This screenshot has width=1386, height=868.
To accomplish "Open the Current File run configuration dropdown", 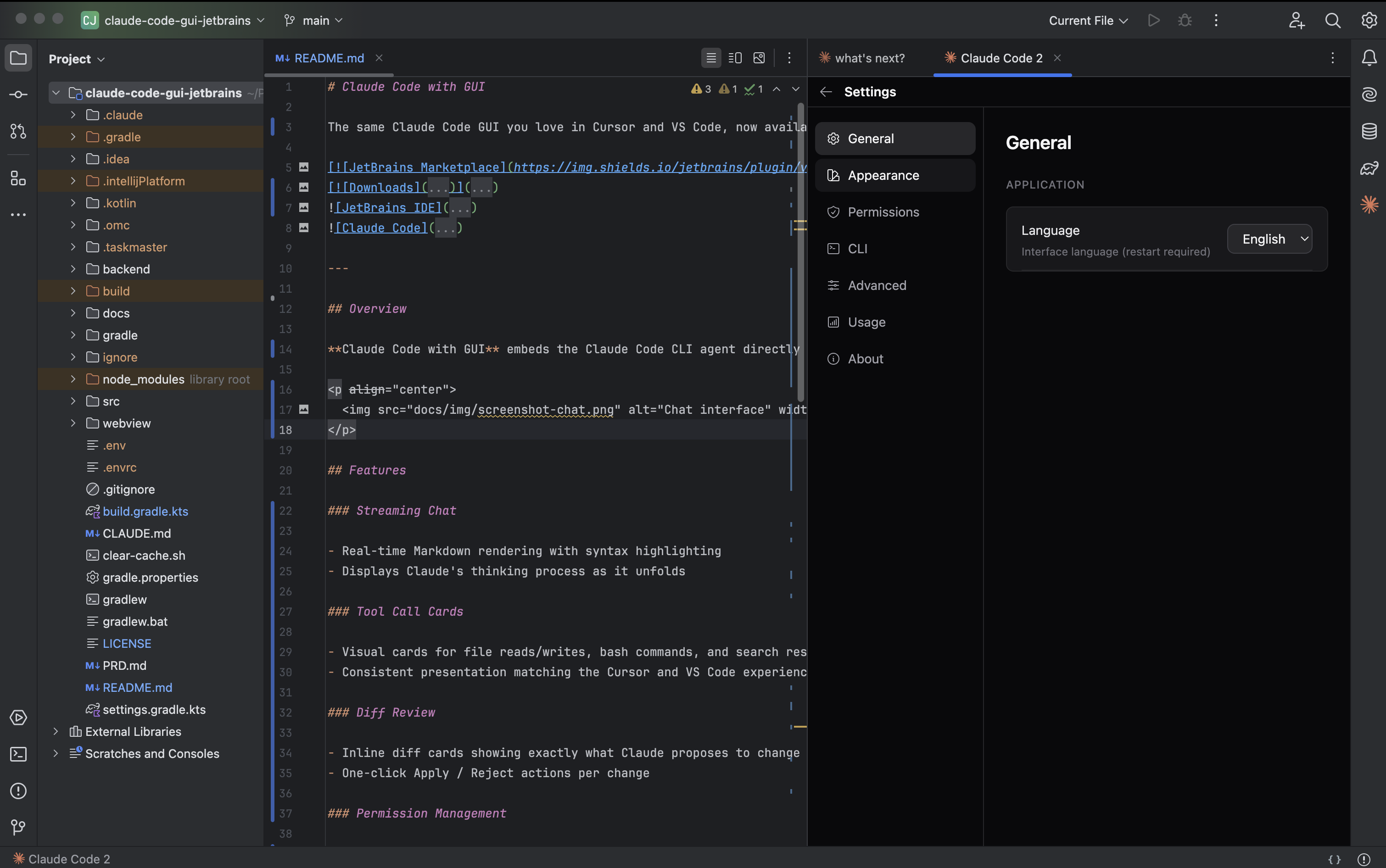I will coord(1088,21).
